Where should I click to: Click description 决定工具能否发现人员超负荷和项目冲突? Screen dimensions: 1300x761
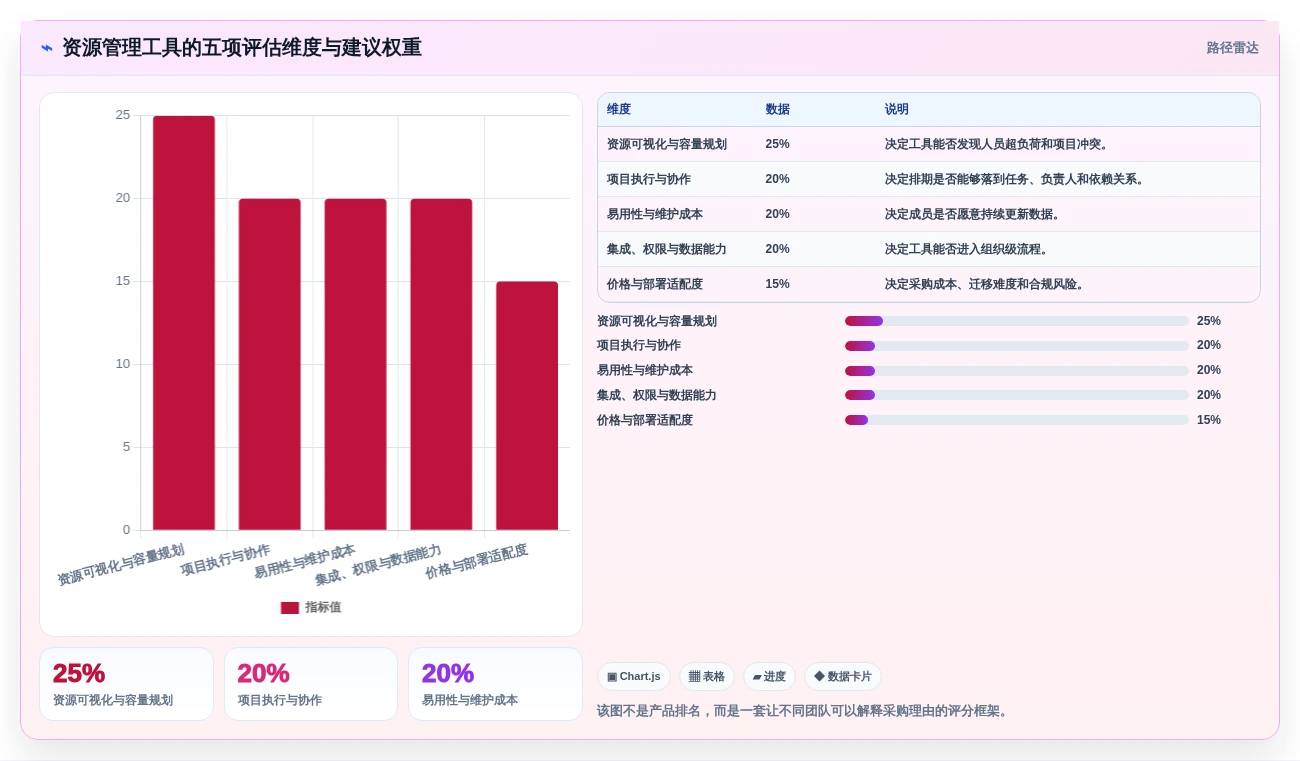[998, 144]
